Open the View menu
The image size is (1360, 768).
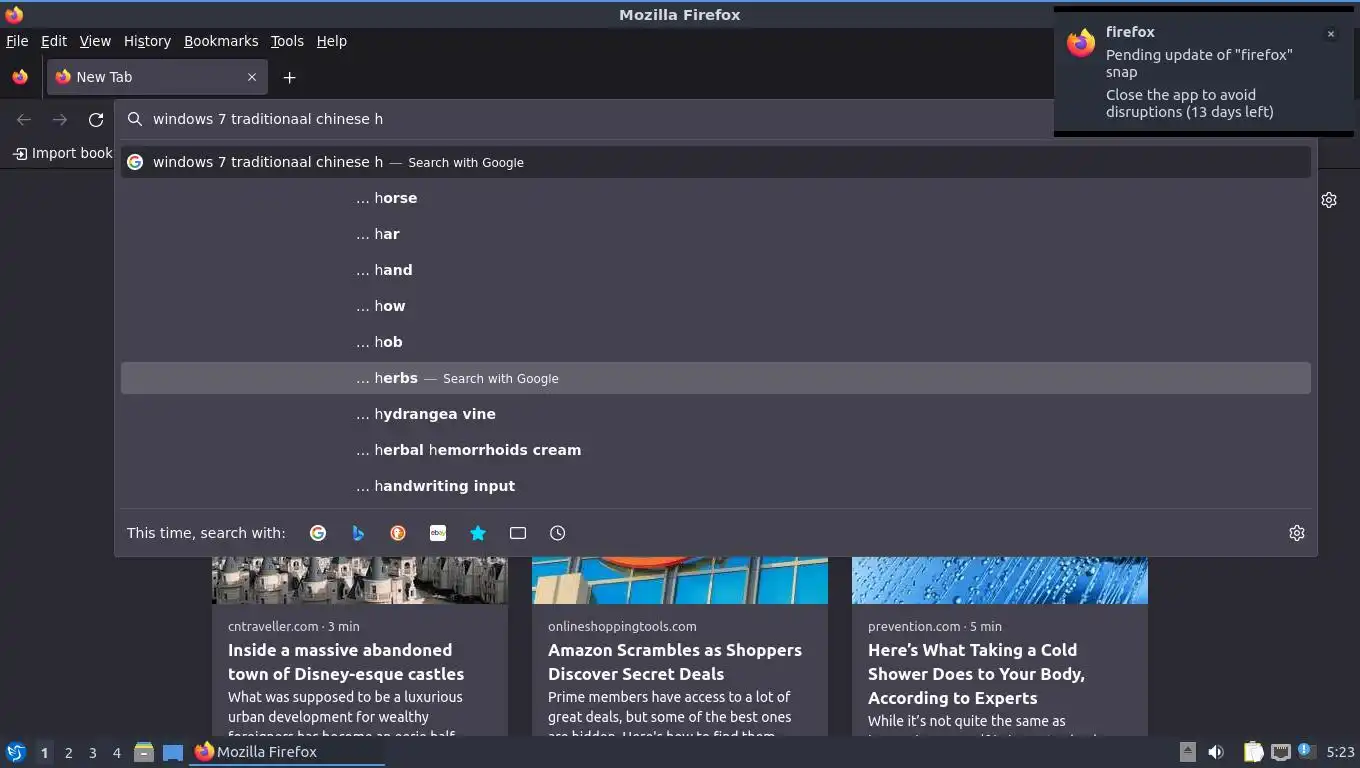95,41
